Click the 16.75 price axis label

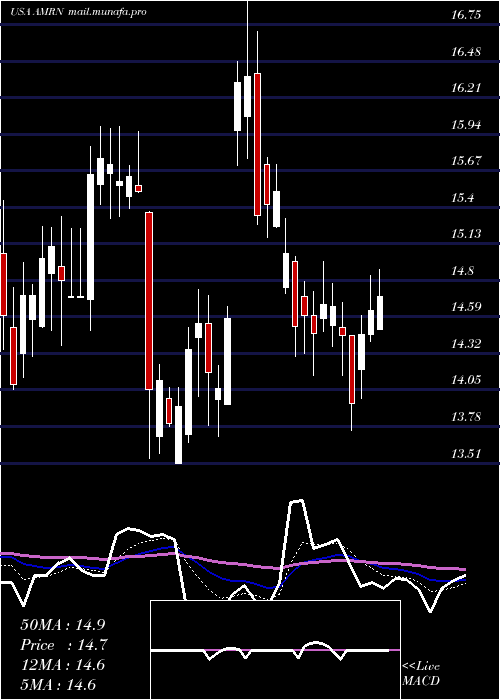point(466,15)
